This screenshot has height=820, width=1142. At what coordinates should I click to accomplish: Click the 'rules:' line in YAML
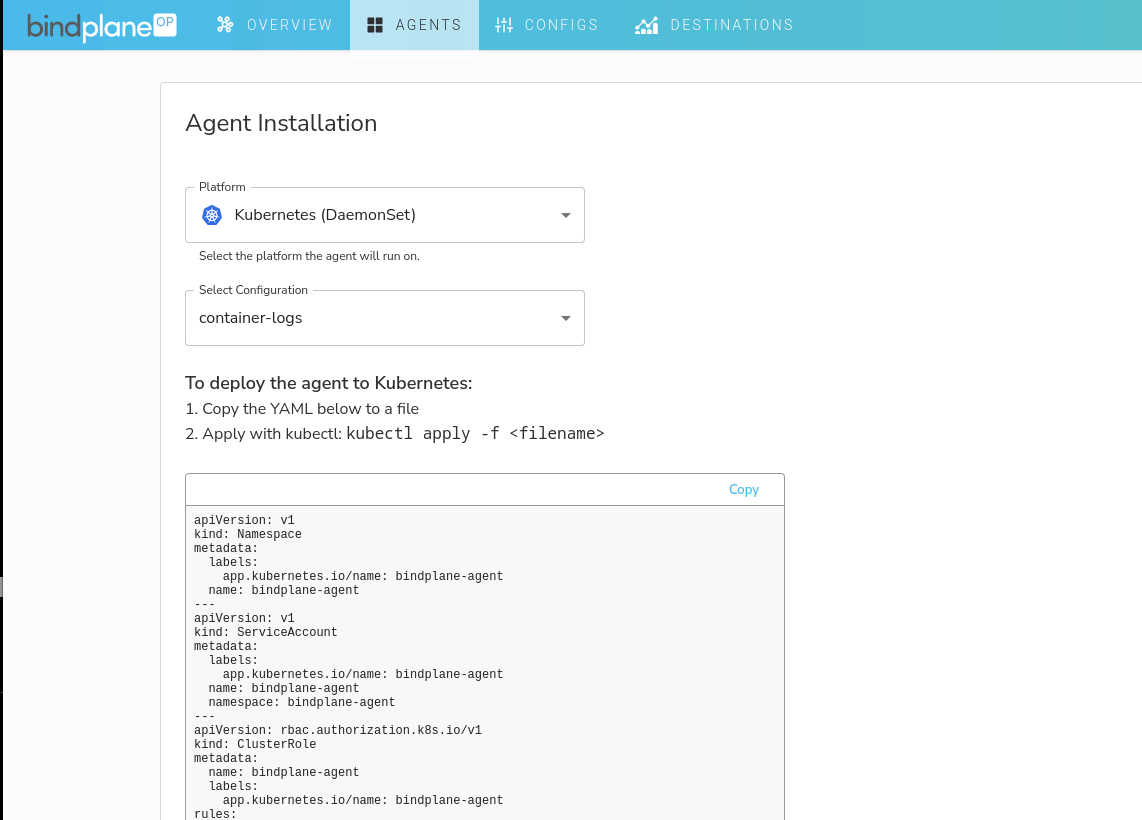click(x=216, y=813)
